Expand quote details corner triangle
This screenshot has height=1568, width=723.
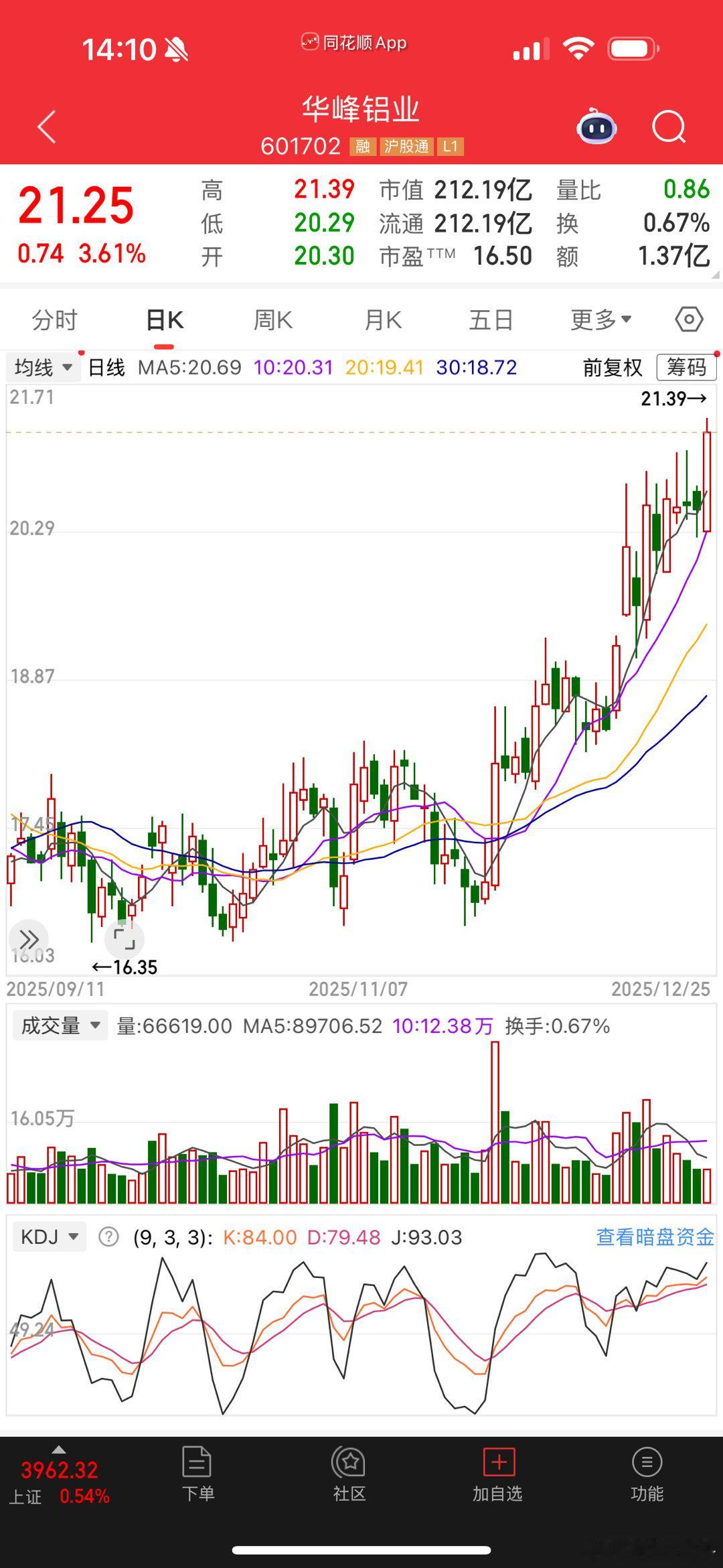(x=716, y=275)
